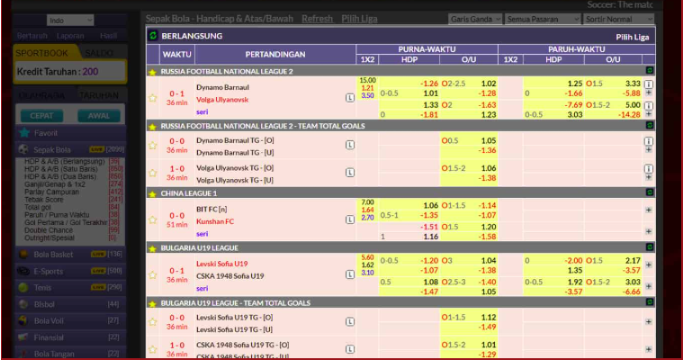Select odds 15.00 for Dynamo Barnaul 1X2

[368, 80]
